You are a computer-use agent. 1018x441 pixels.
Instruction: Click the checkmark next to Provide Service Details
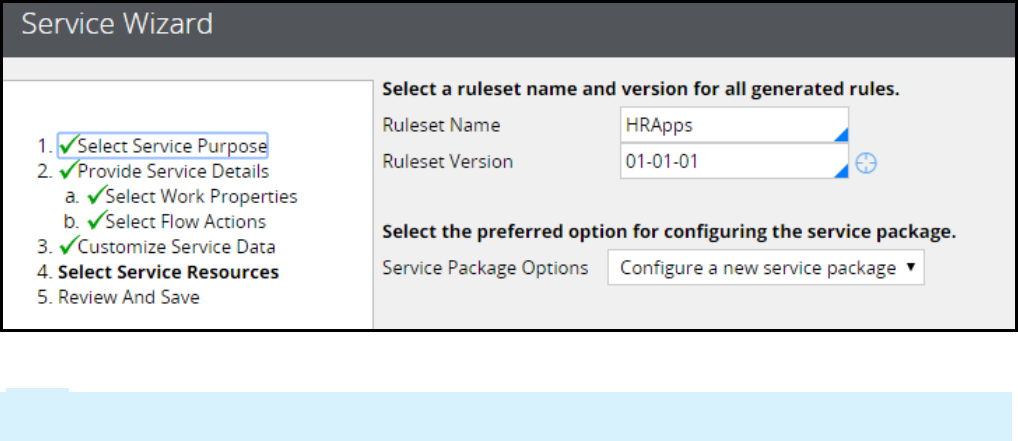click(x=68, y=170)
